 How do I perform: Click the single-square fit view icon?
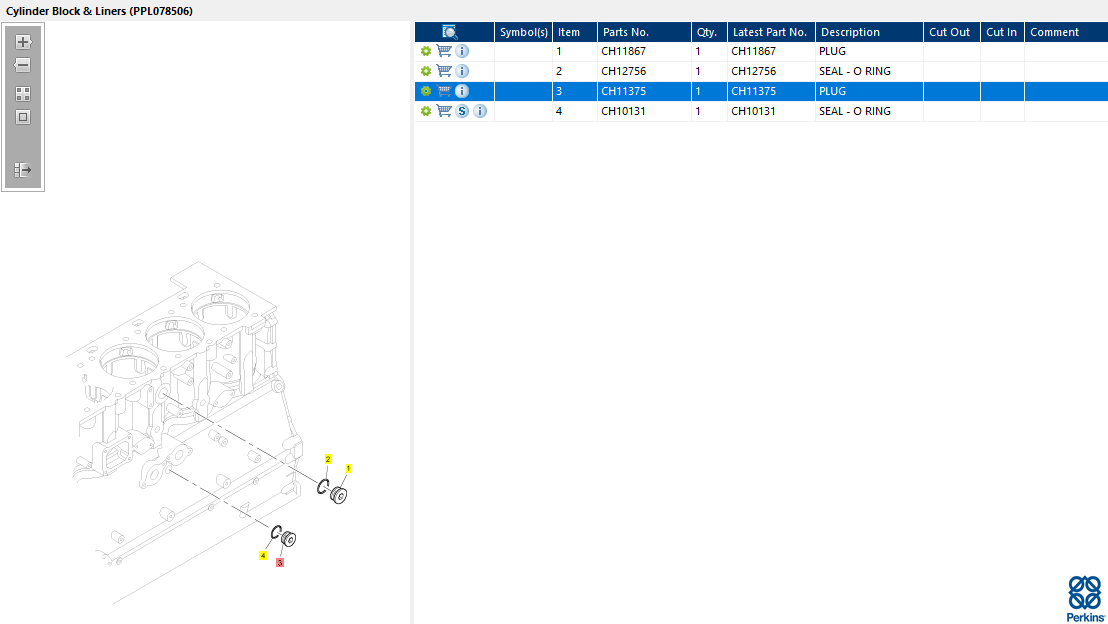point(23,117)
